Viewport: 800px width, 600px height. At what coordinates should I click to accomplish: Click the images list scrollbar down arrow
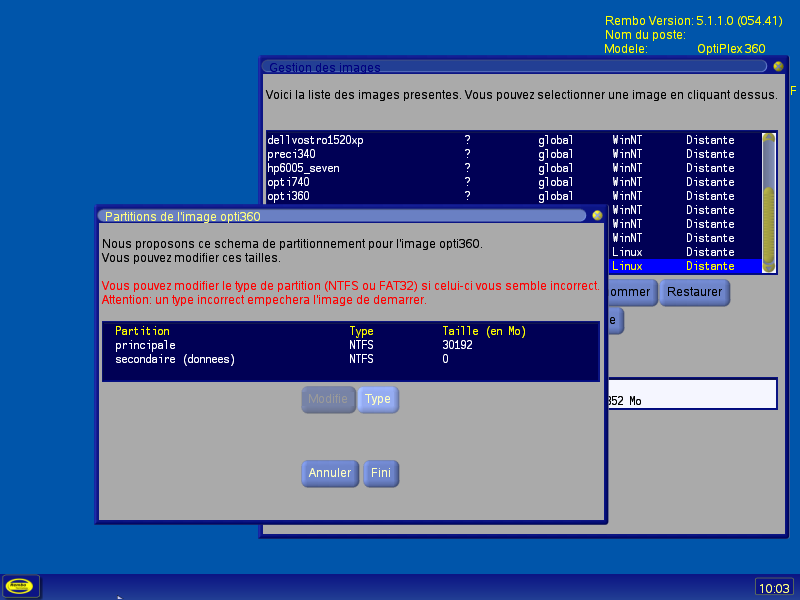769,267
